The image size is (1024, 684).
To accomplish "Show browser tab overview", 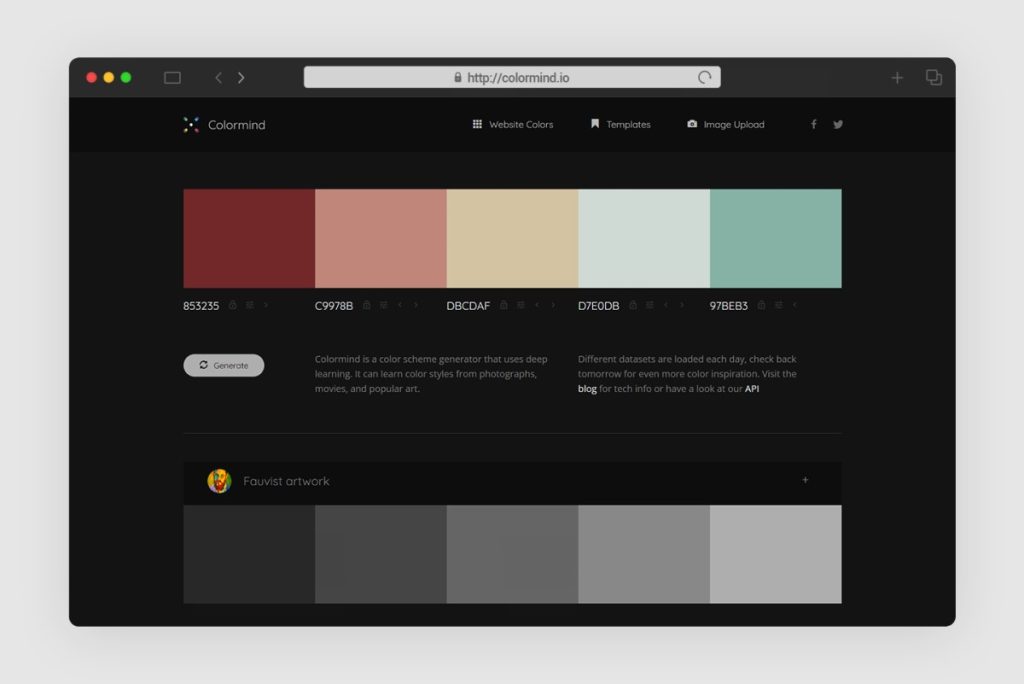I will coord(934,77).
